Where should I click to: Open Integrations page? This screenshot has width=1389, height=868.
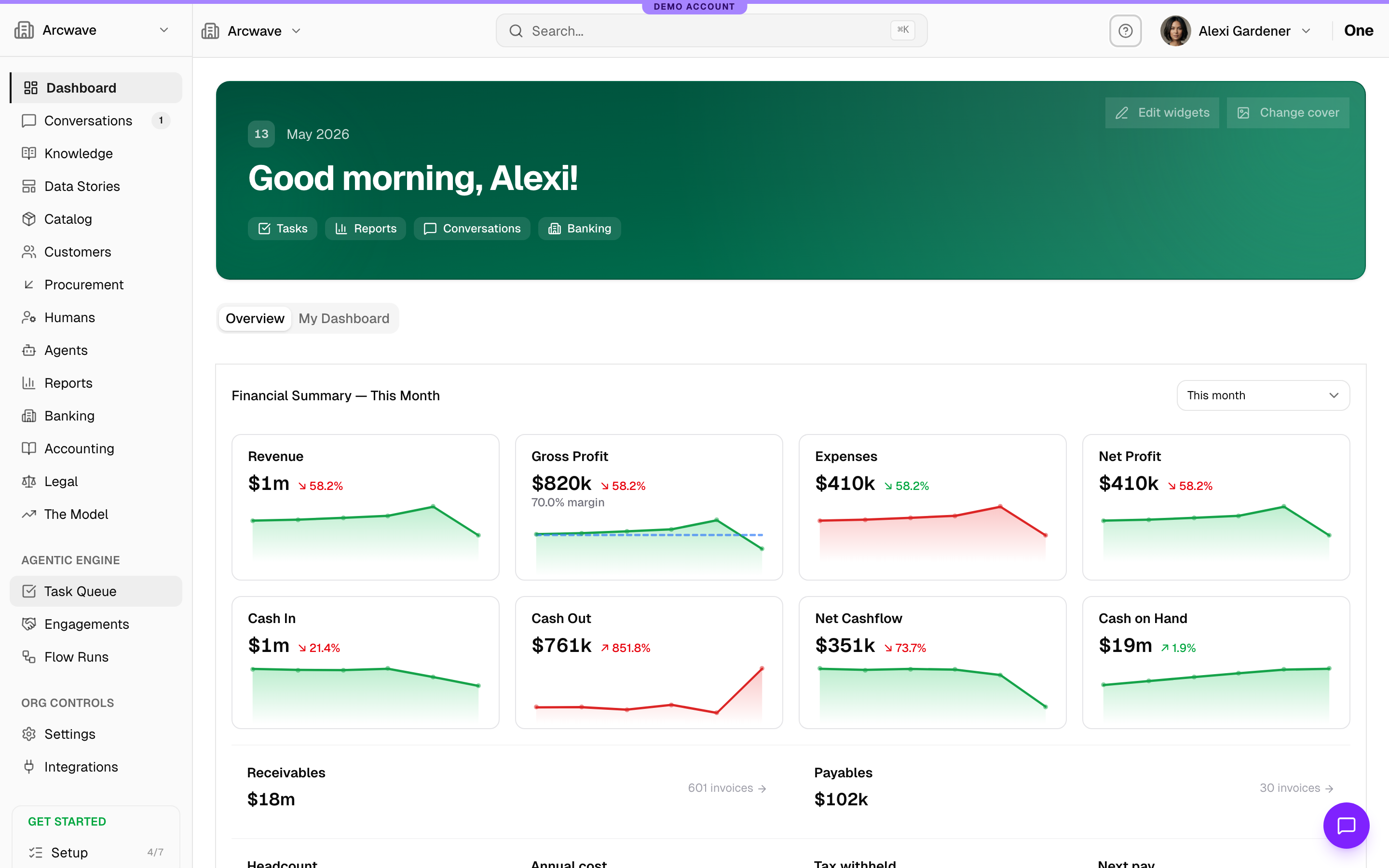coord(96,766)
